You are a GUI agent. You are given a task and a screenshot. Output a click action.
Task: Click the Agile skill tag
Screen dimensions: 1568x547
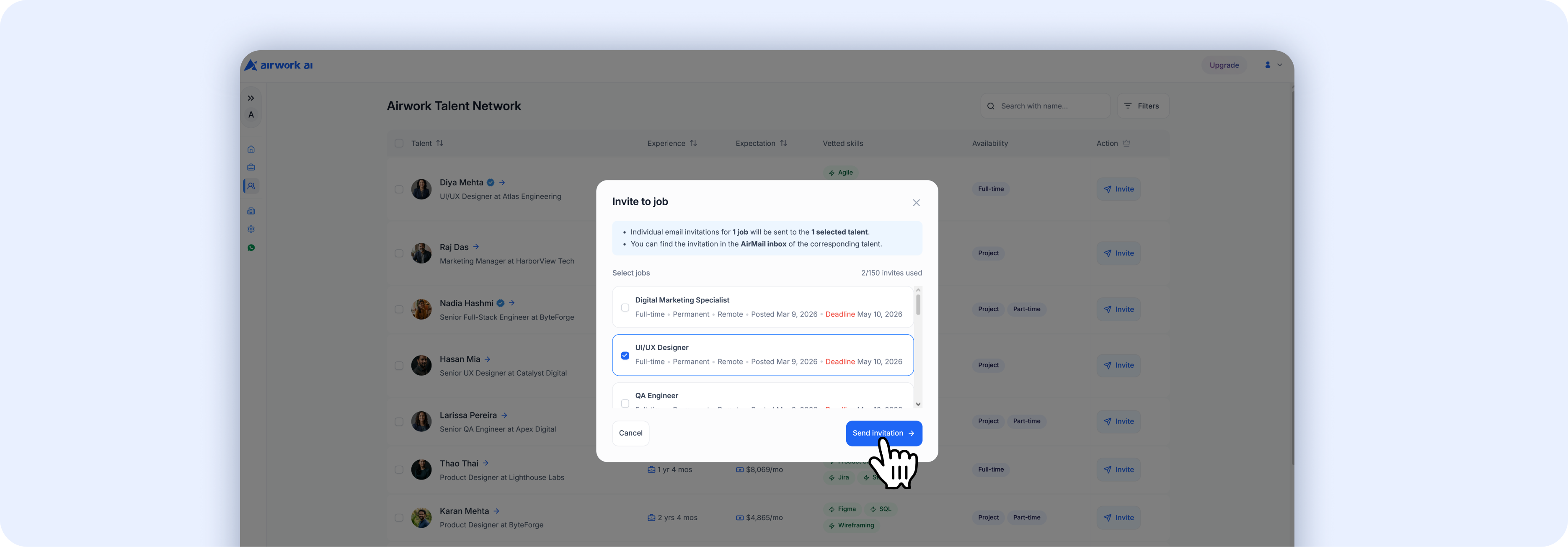(841, 173)
